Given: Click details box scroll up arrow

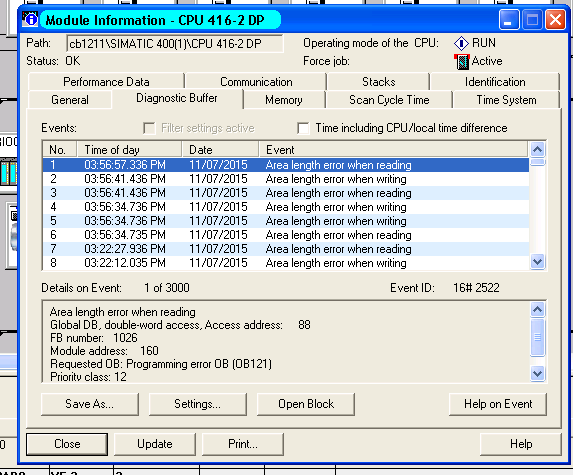Looking at the screenshot, I should coord(538,310).
